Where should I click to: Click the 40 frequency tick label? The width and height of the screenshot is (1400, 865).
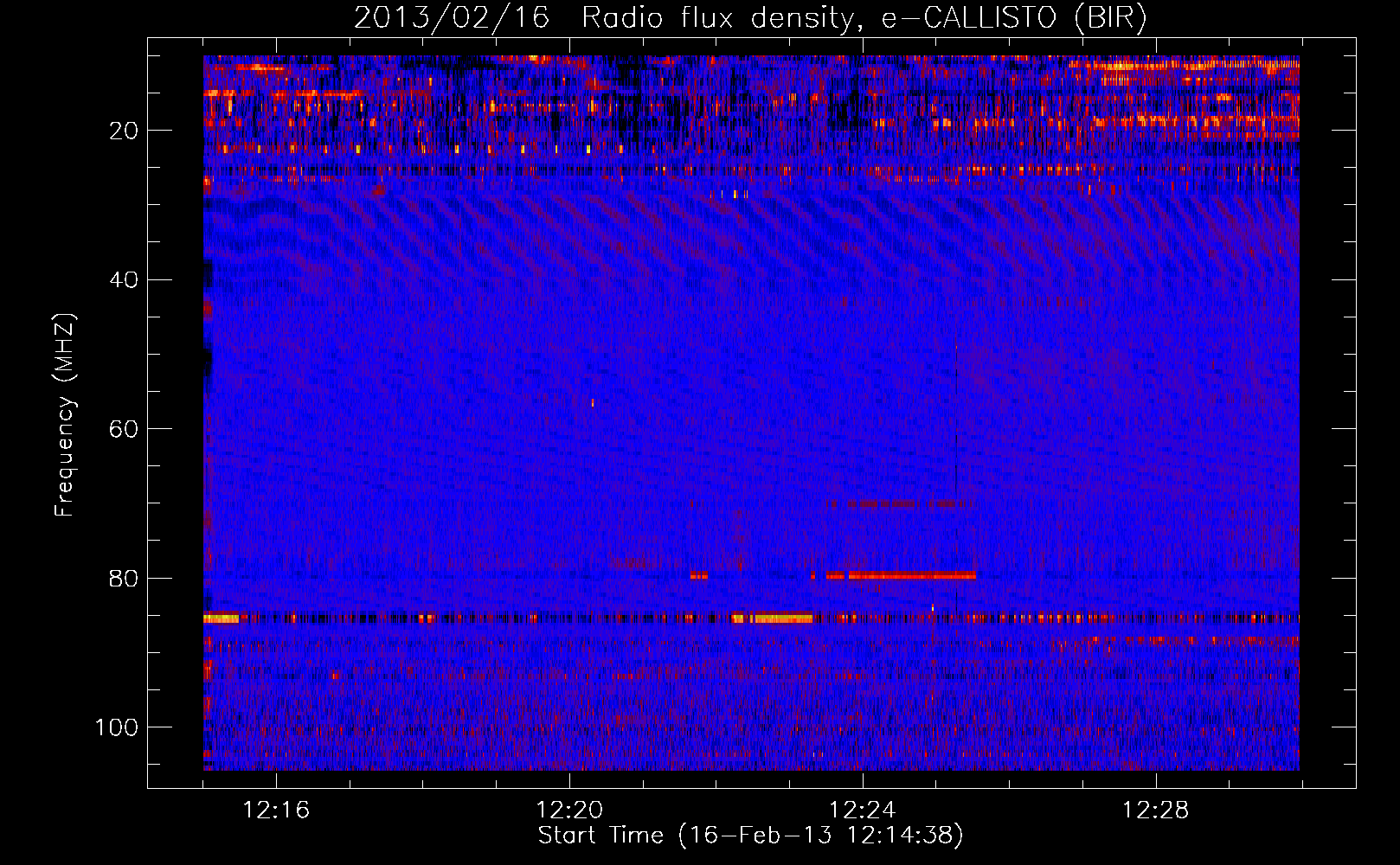(x=125, y=280)
